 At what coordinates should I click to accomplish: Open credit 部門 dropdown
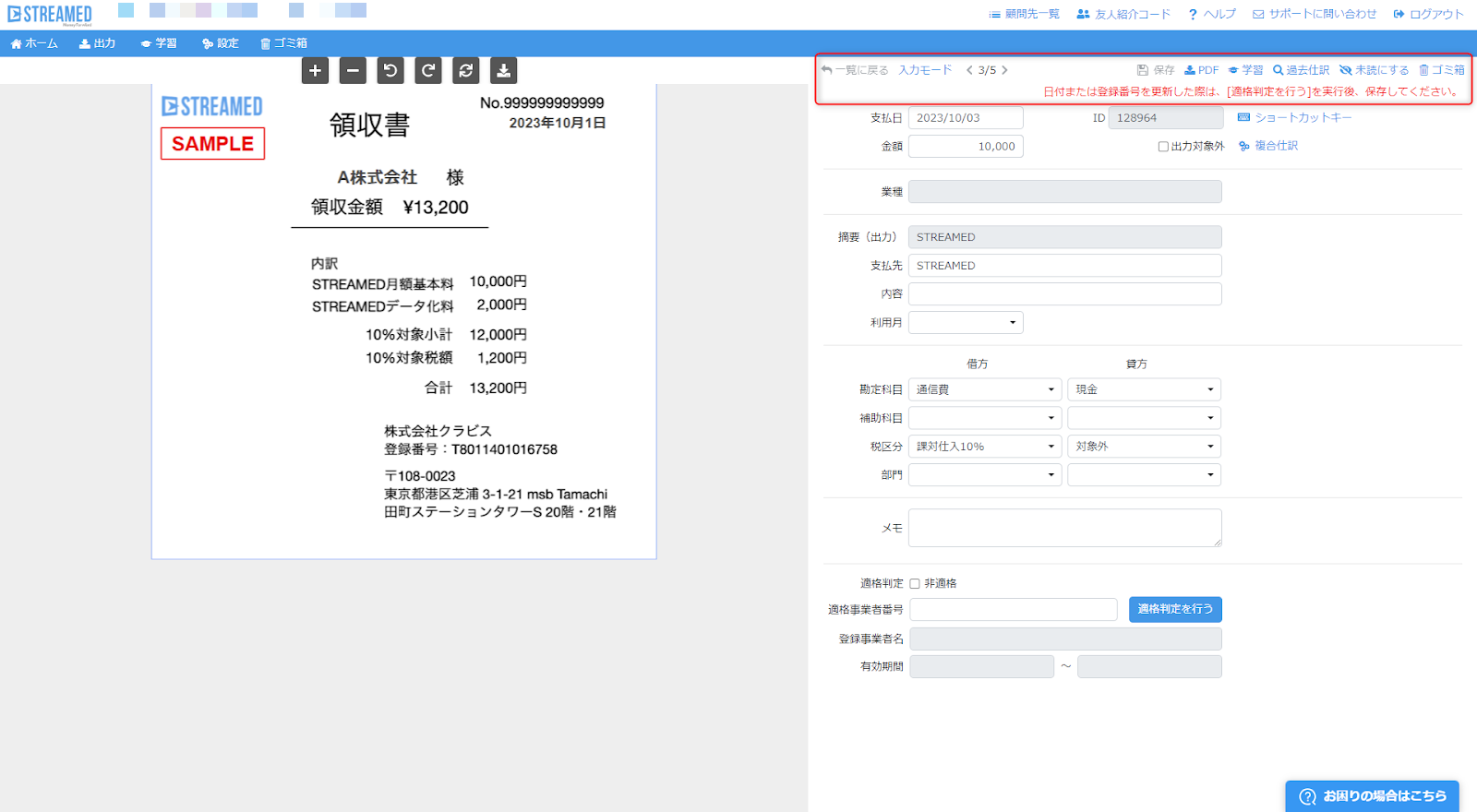(x=1145, y=474)
